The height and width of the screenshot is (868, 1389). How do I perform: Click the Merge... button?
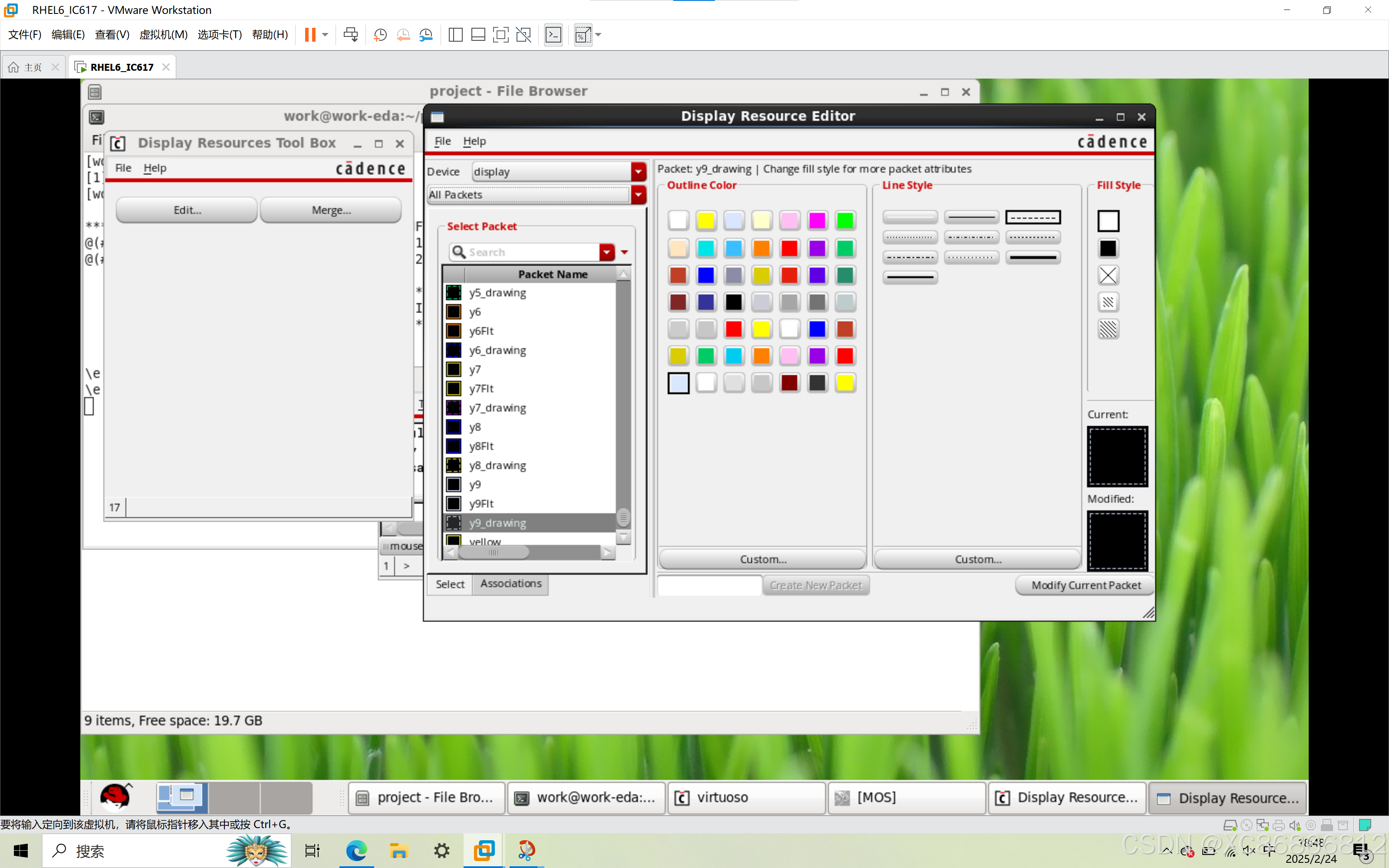(331, 210)
